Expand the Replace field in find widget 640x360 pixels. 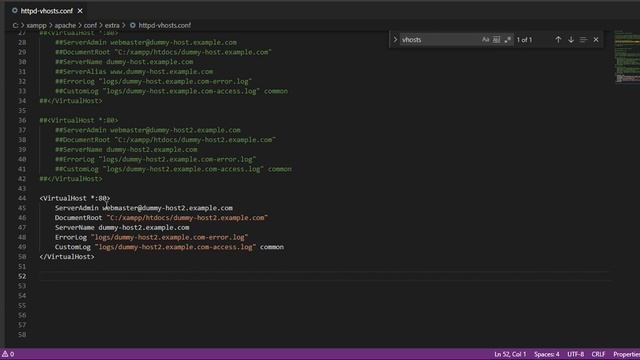[395, 40]
